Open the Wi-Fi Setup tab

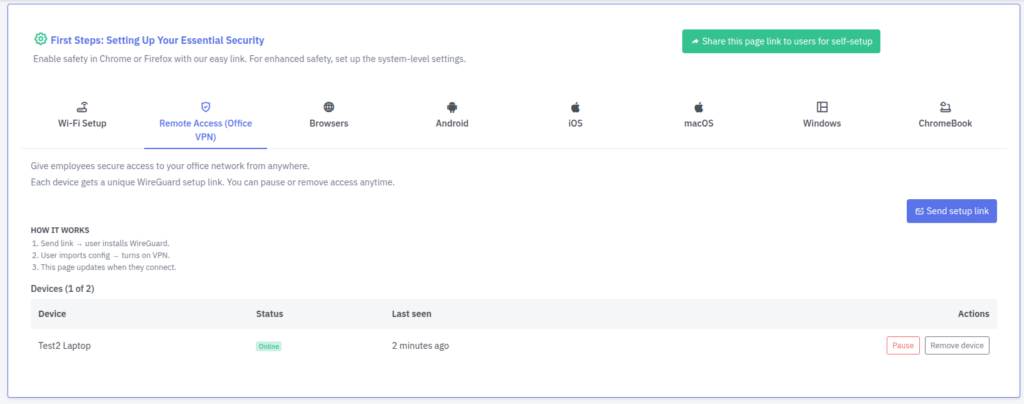coord(82,124)
